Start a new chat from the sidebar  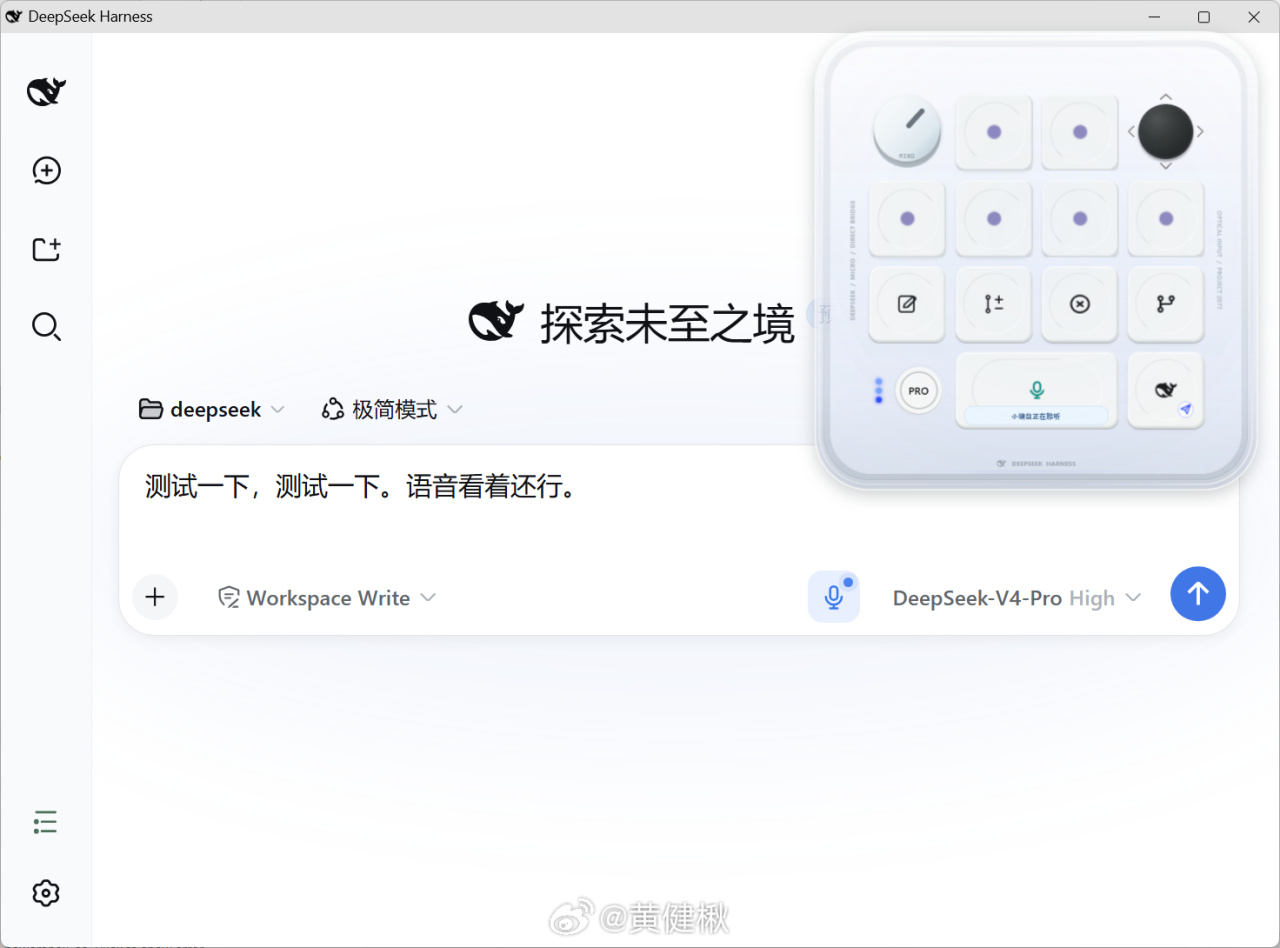(46, 171)
